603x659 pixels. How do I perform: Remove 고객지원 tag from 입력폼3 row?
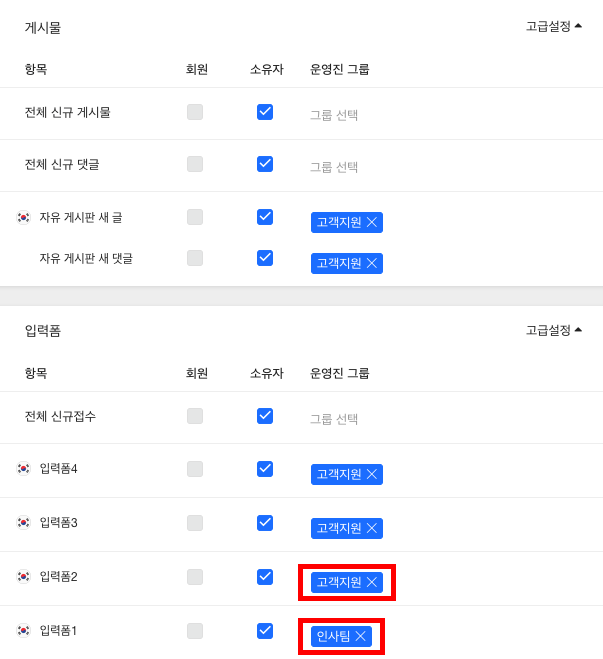tap(372, 528)
